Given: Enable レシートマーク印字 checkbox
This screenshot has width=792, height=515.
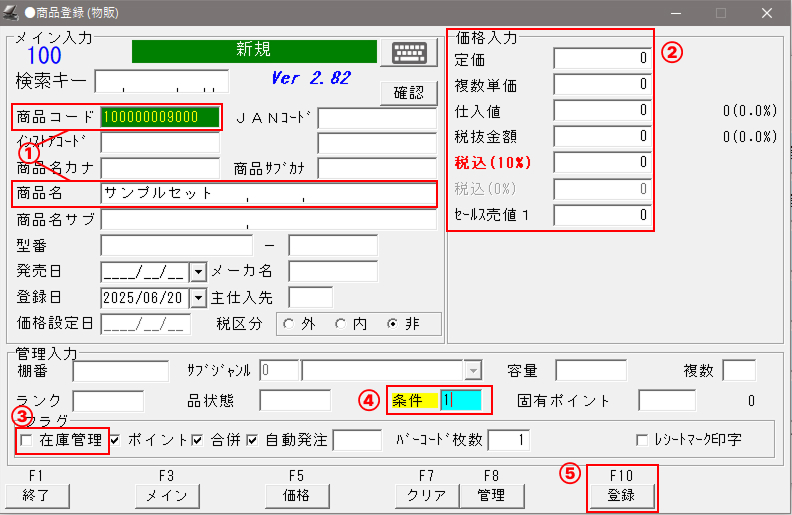Looking at the screenshot, I should point(643,440).
